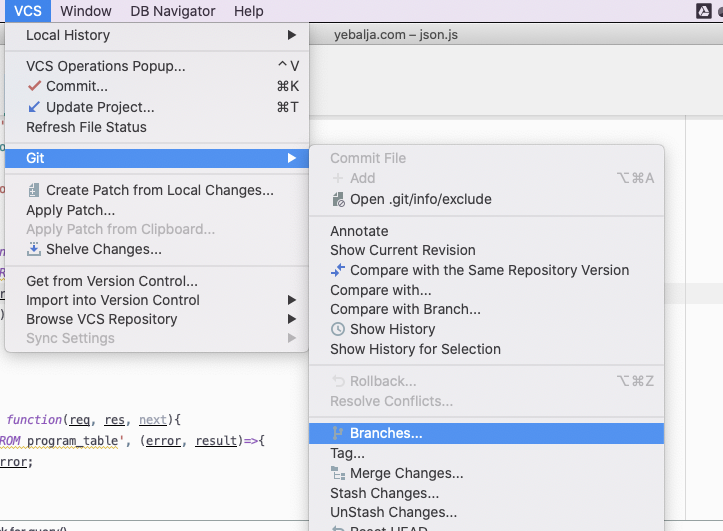Select Apply Patch... entry
Viewport: 723px width, 531px height.
tap(157, 210)
